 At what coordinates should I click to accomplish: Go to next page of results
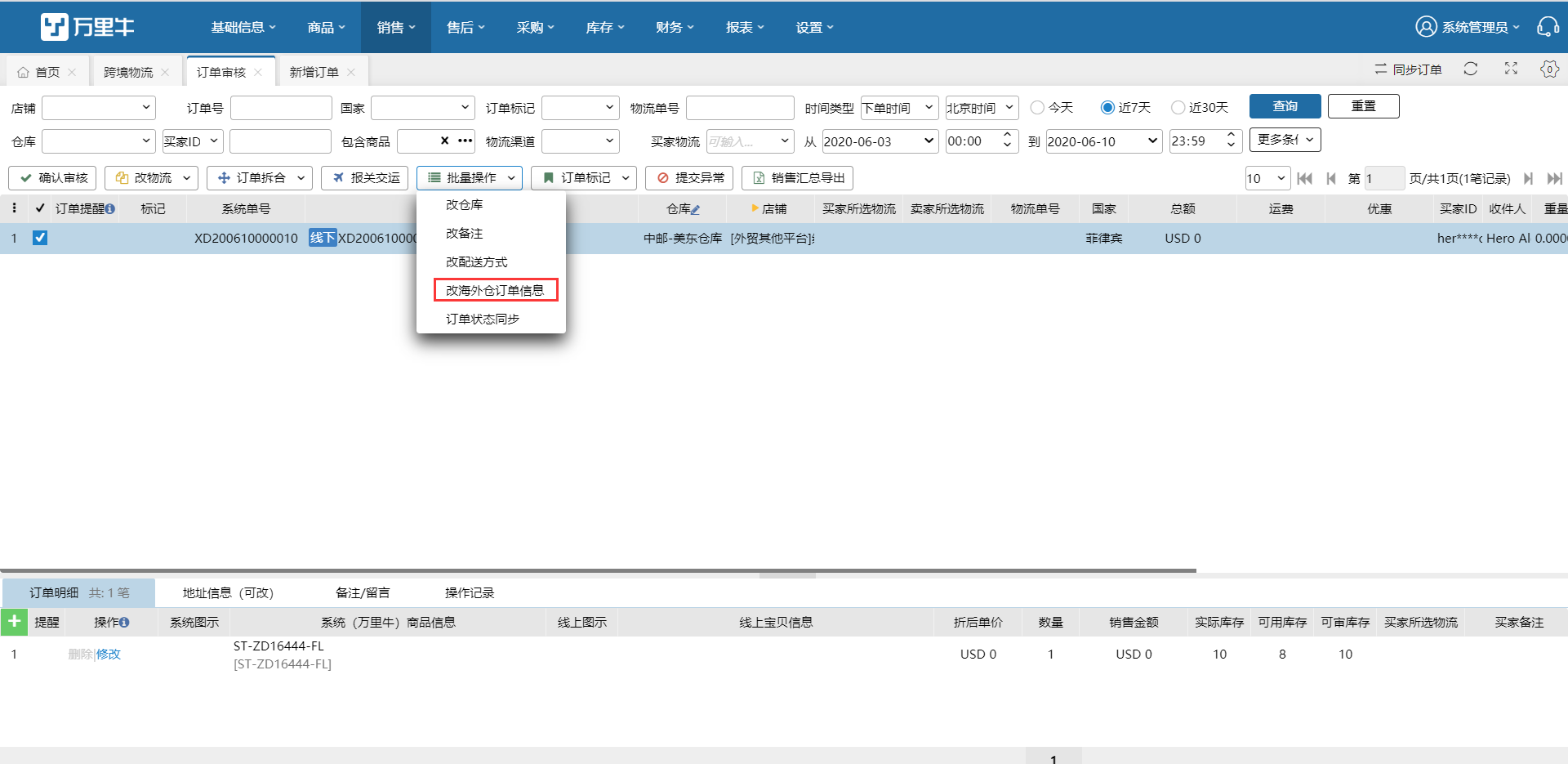[x=1528, y=178]
